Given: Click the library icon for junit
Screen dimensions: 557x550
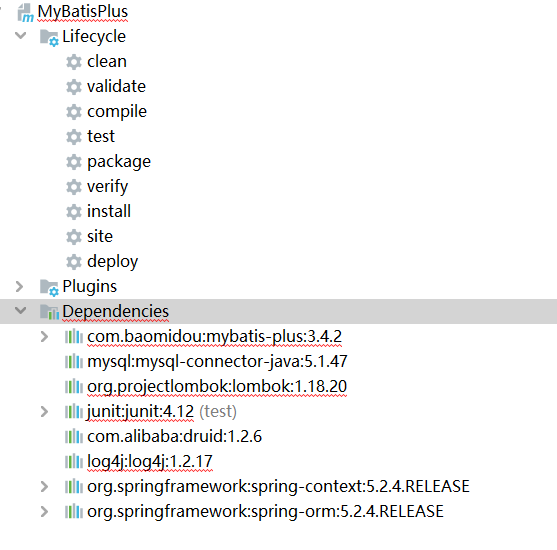Looking at the screenshot, I should 74,412.
